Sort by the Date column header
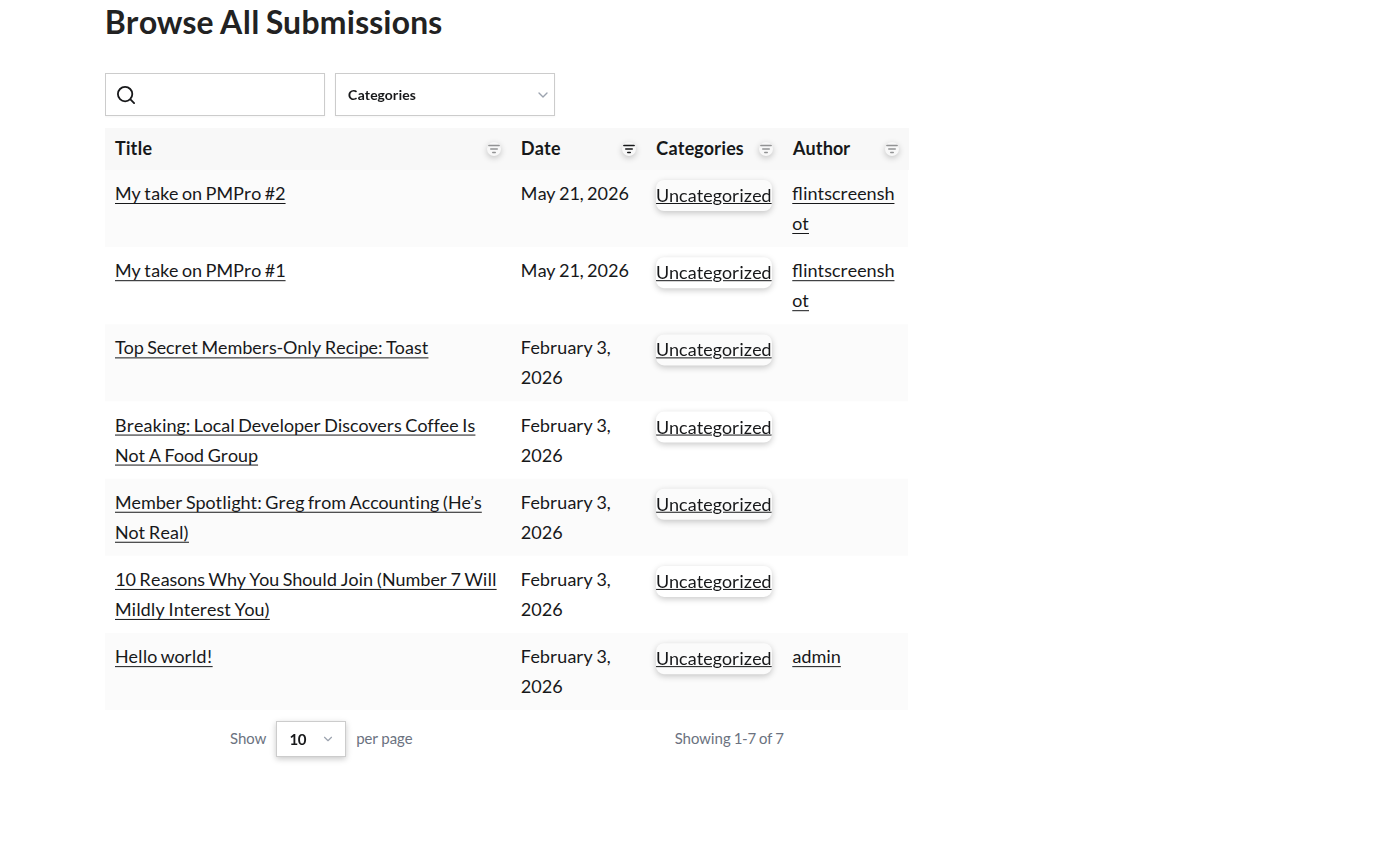 coord(541,149)
